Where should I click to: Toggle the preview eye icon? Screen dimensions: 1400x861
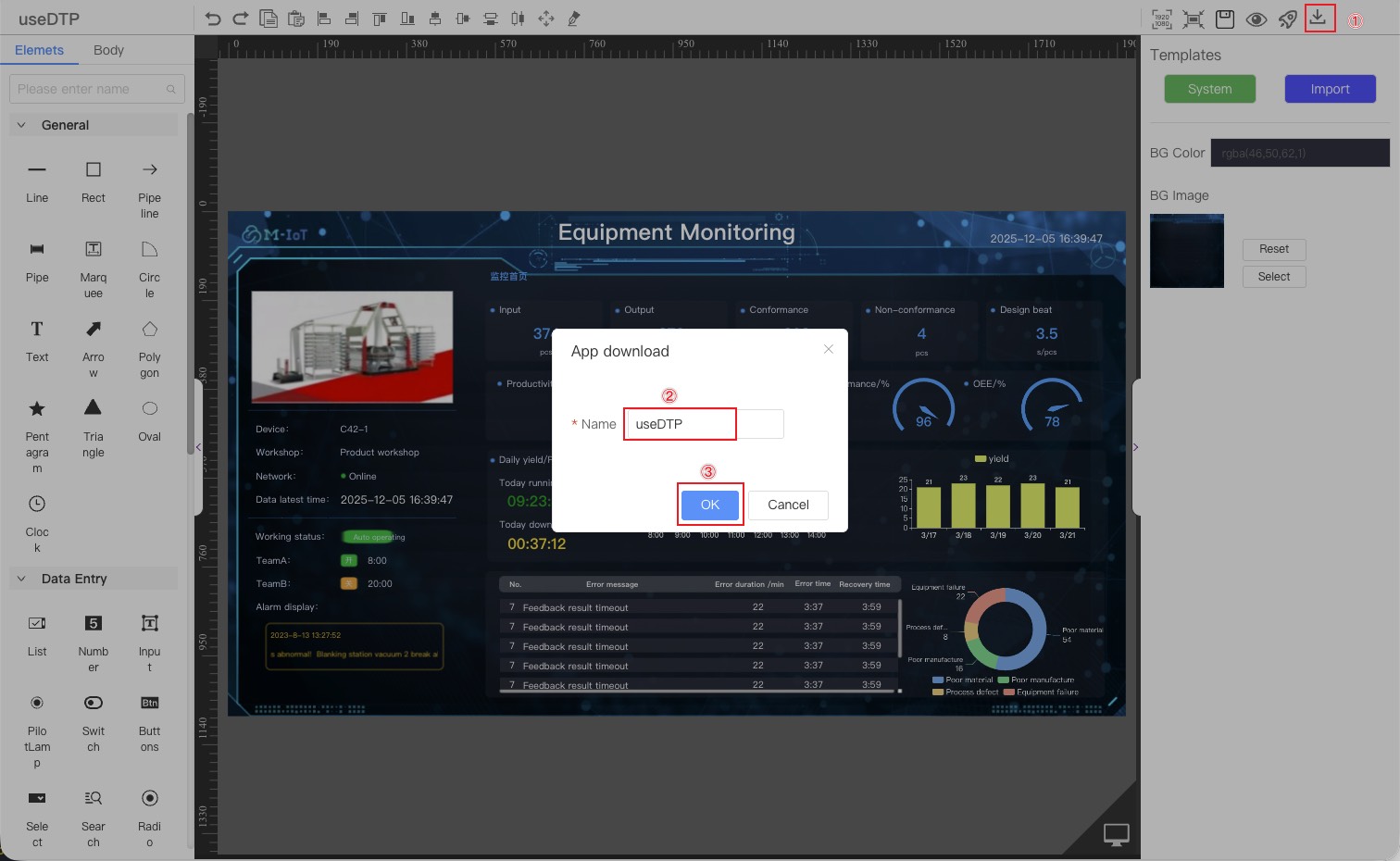1256,19
